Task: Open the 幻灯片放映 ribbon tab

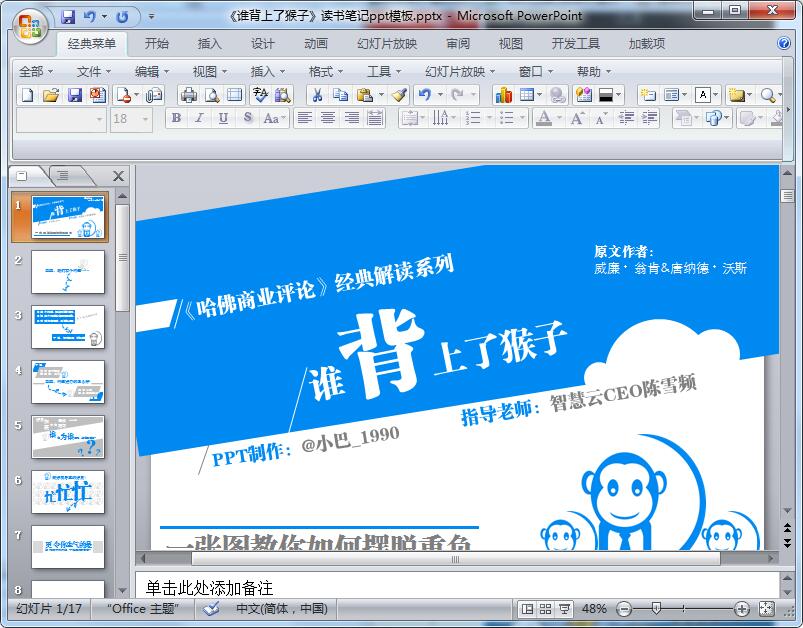Action: pyautogui.click(x=387, y=44)
